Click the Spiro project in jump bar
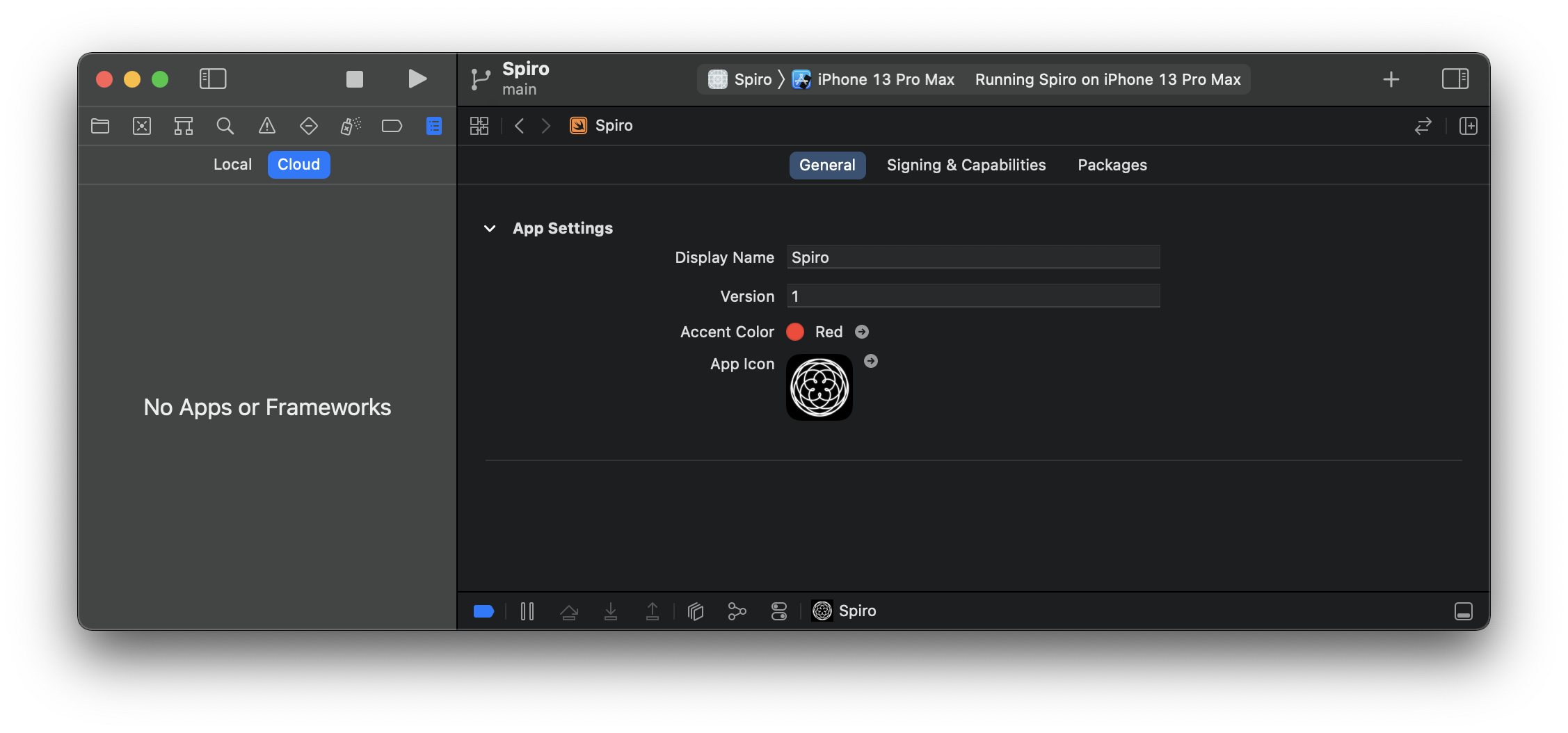Image resolution: width=1568 pixels, height=733 pixels. (601, 126)
